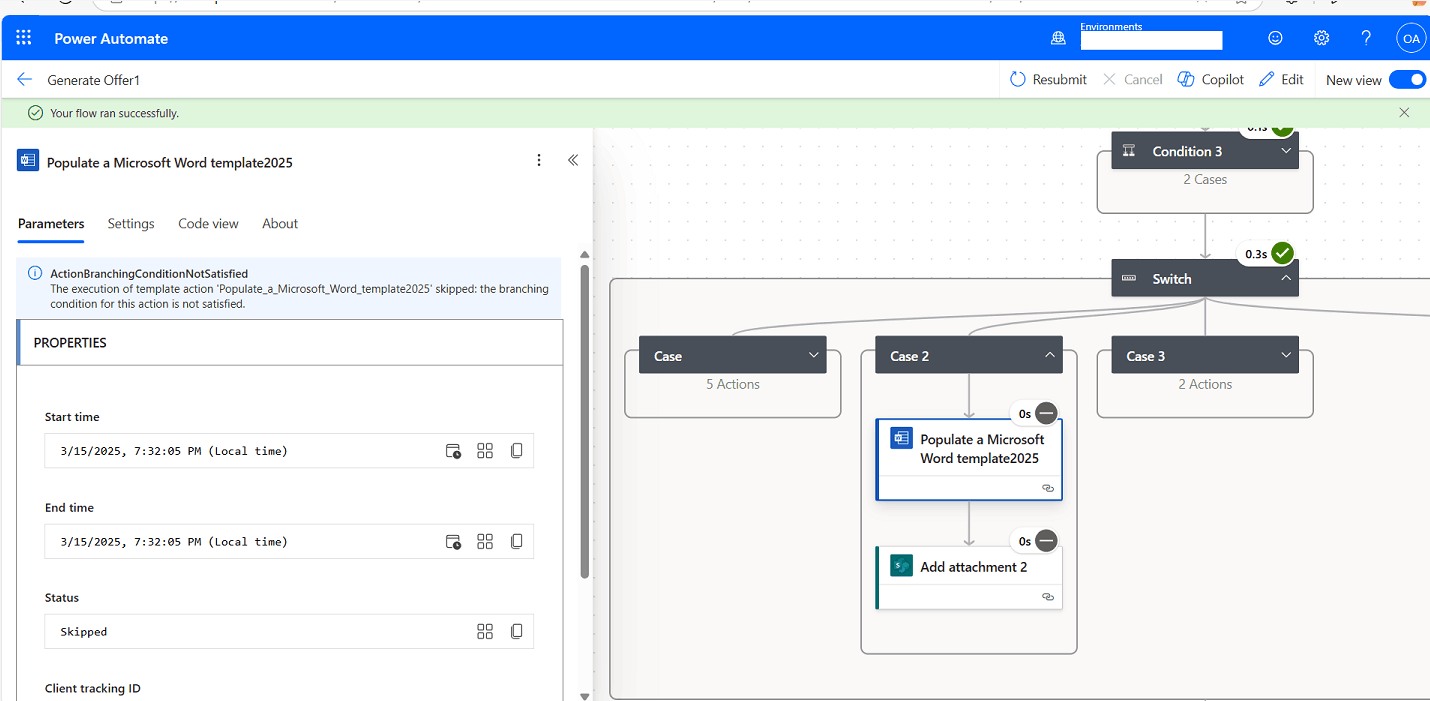This screenshot has width=1430, height=701.
Task: Switch to the Parameters tab
Action: (51, 224)
